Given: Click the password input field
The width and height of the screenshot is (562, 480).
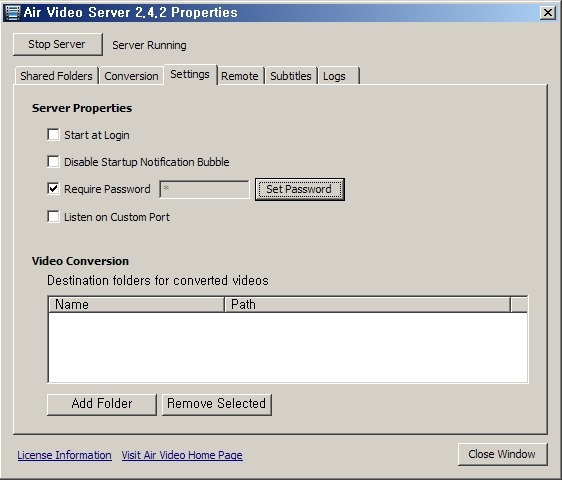Looking at the screenshot, I should [x=204, y=189].
